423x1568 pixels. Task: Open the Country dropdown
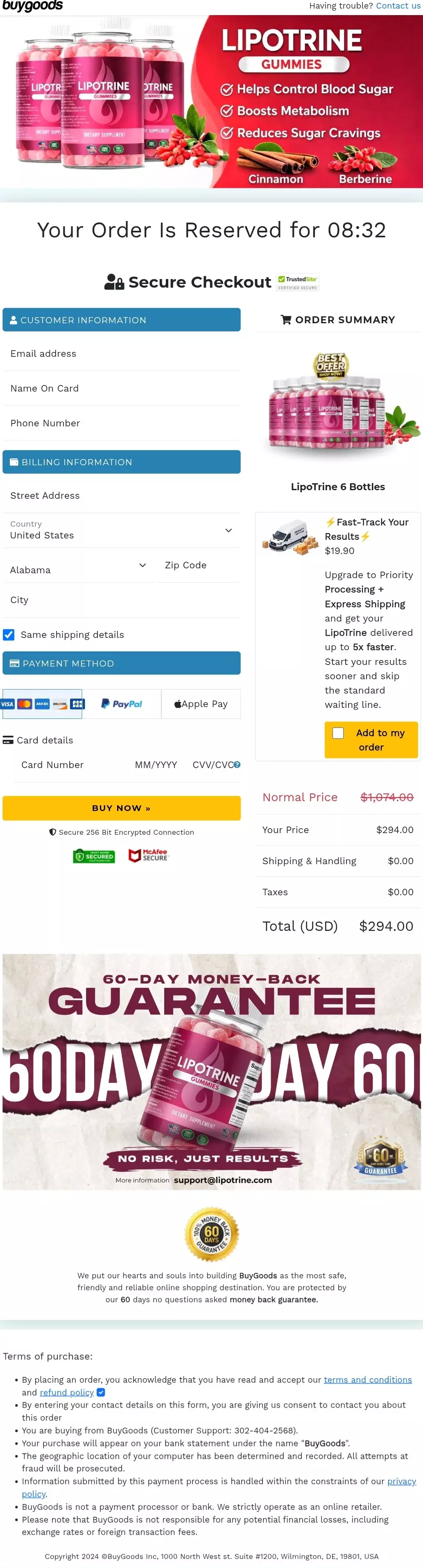pyautogui.click(x=121, y=530)
